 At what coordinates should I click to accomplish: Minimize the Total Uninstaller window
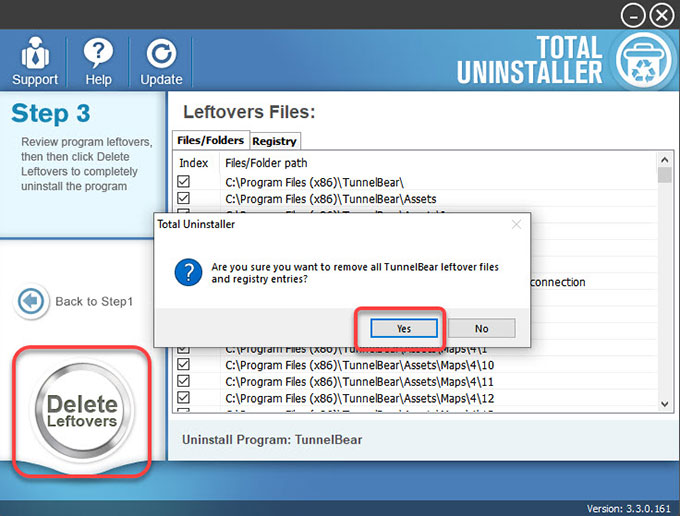tap(633, 16)
